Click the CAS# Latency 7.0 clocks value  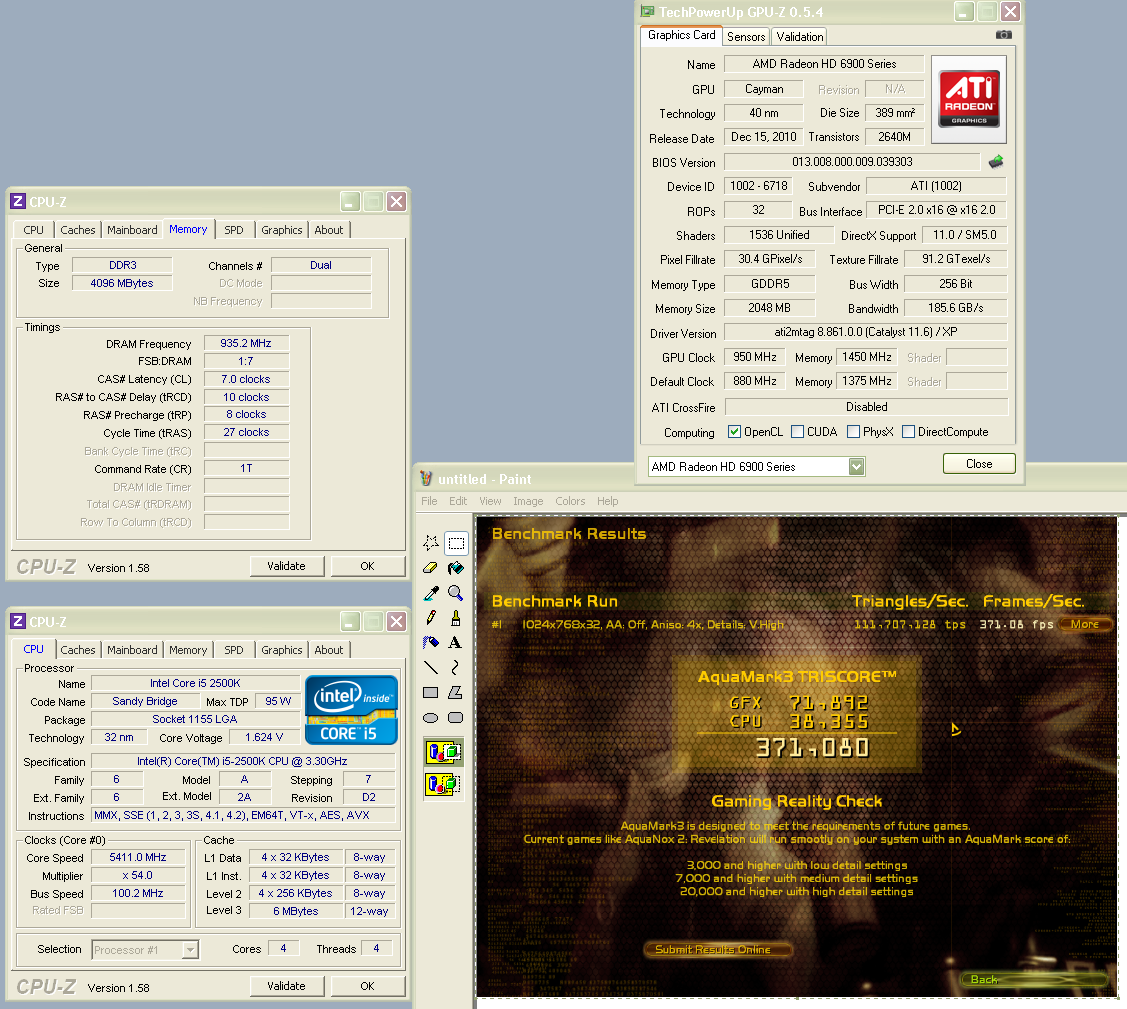[x=246, y=379]
